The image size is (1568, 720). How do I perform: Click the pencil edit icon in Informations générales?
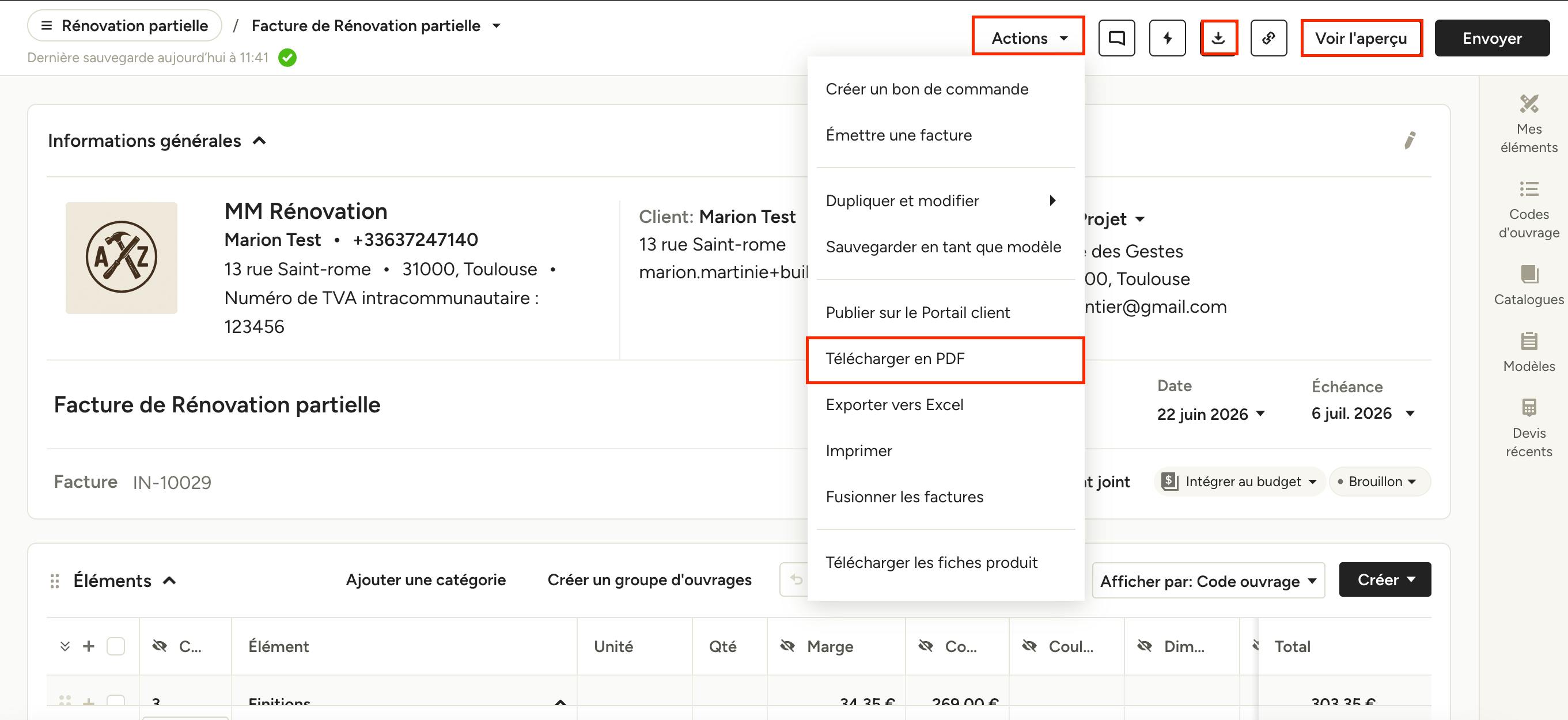pos(1410,141)
